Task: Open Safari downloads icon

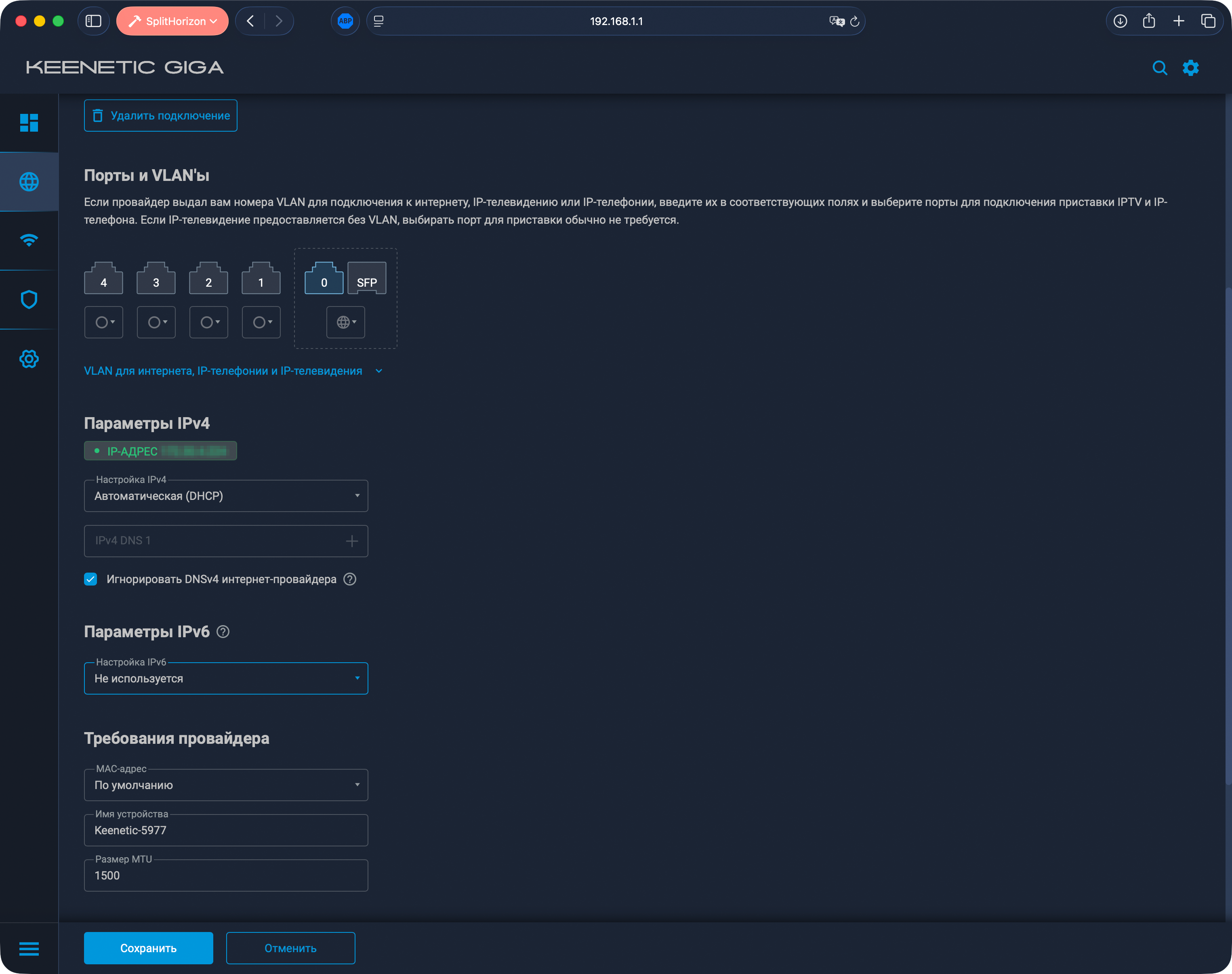Action: click(1120, 21)
